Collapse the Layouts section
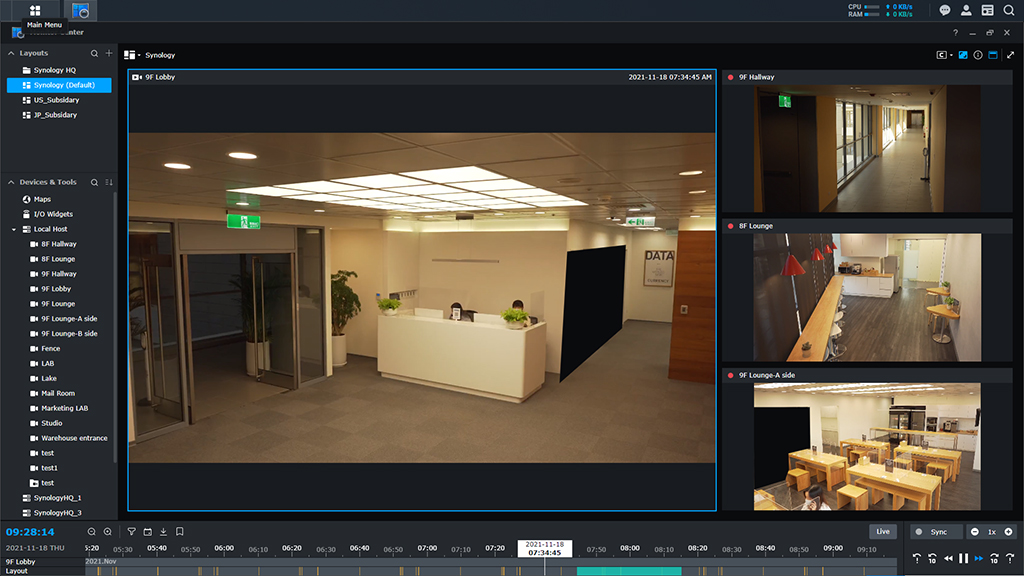Viewport: 1024px width, 576px height. click(11, 53)
